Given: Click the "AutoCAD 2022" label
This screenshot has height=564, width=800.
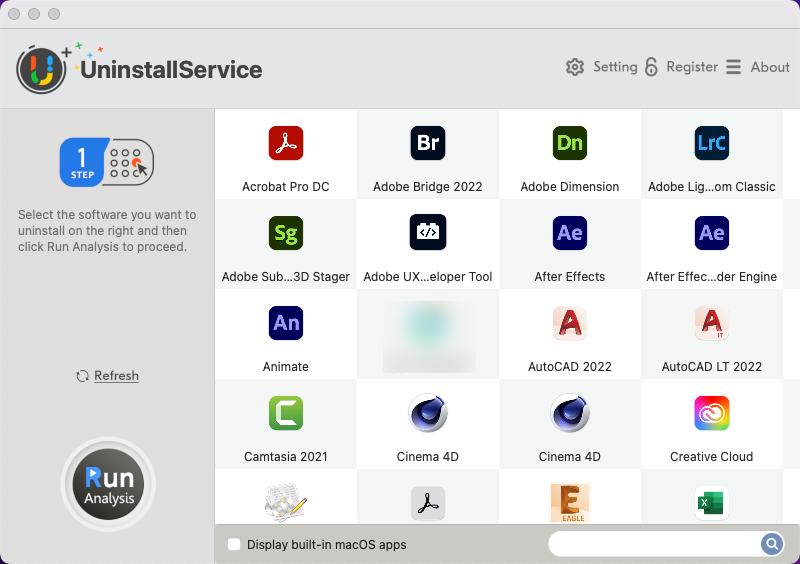Looking at the screenshot, I should pos(569,366).
